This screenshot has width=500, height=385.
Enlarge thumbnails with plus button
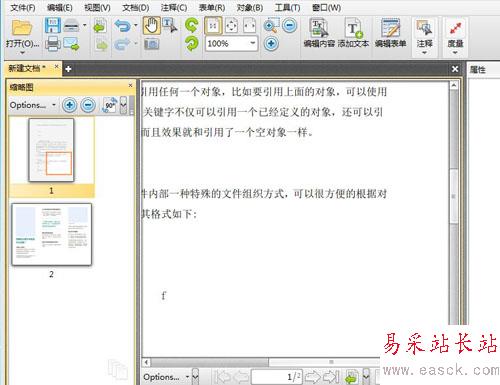click(69, 105)
